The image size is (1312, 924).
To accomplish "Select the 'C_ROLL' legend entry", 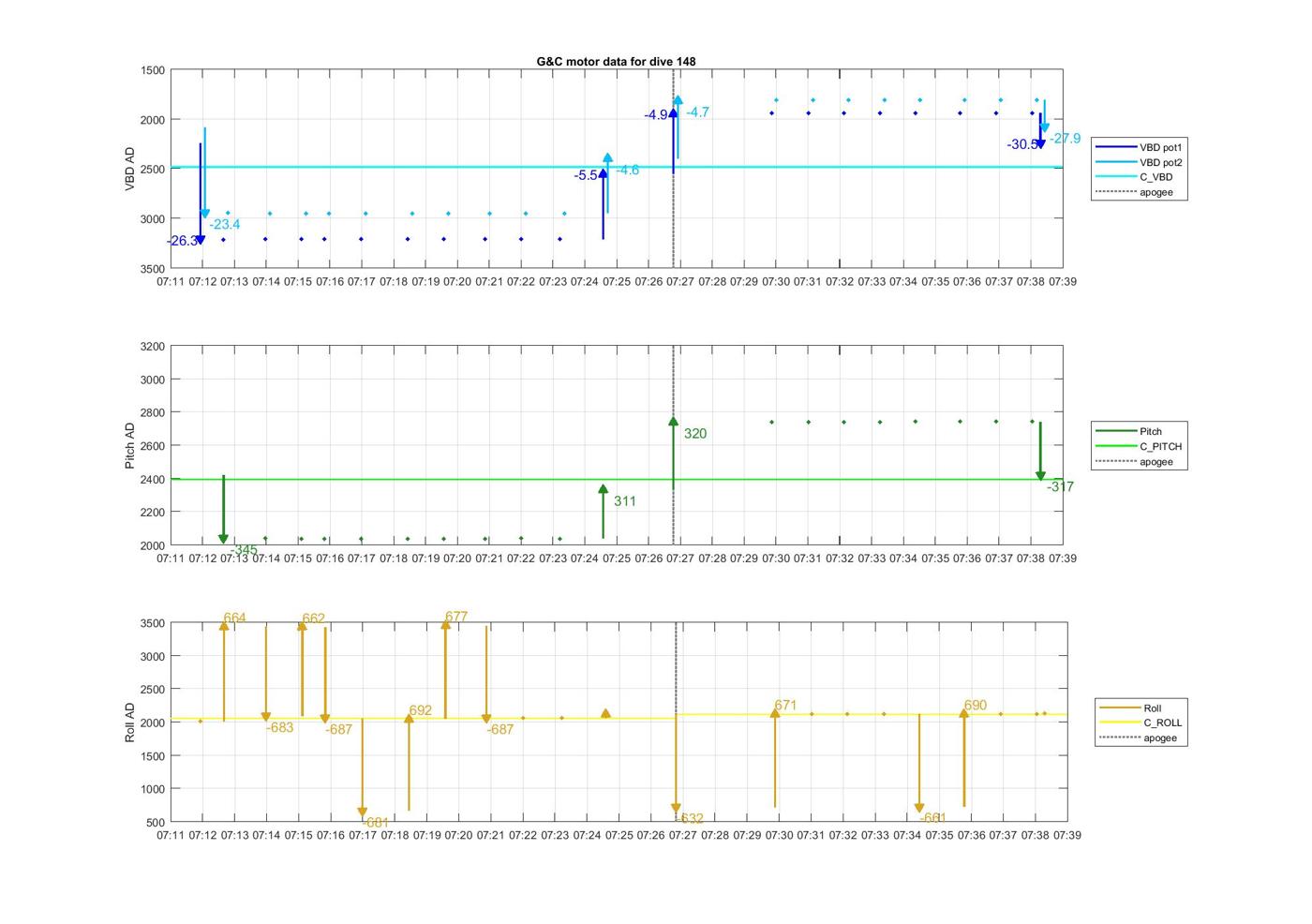I will tap(1141, 723).
